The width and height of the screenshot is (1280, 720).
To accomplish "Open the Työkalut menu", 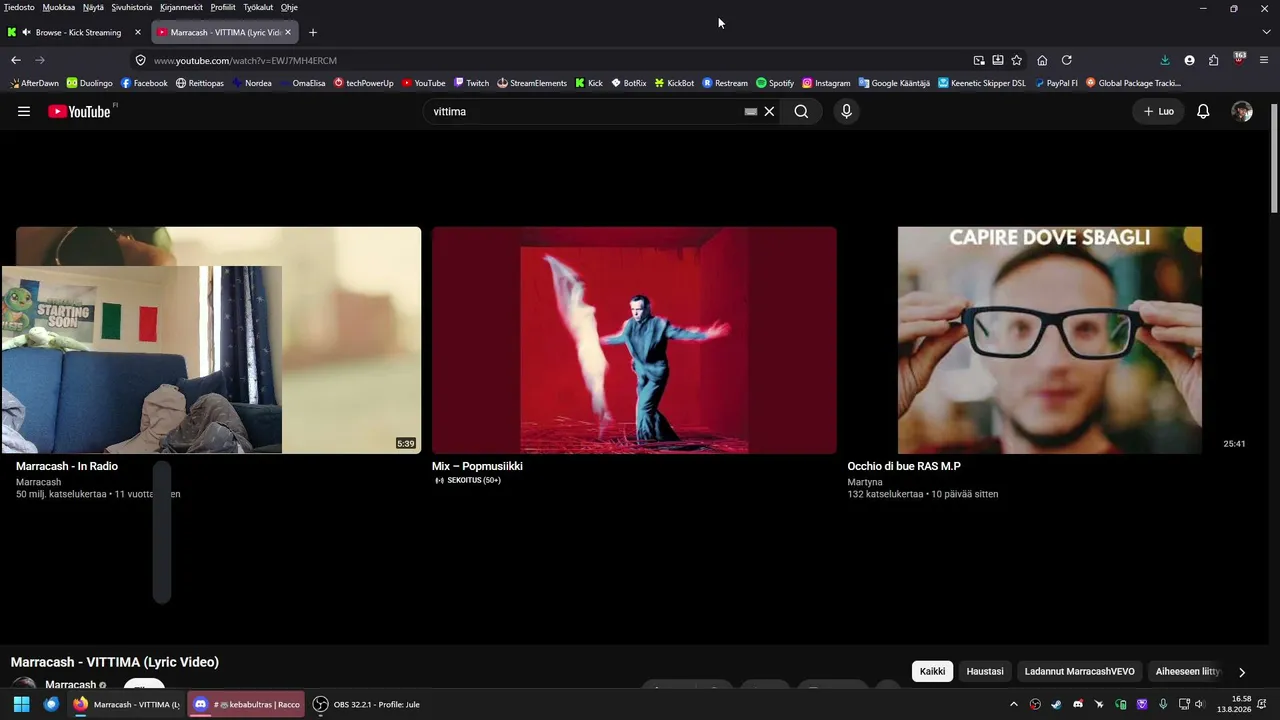I will pyautogui.click(x=258, y=7).
